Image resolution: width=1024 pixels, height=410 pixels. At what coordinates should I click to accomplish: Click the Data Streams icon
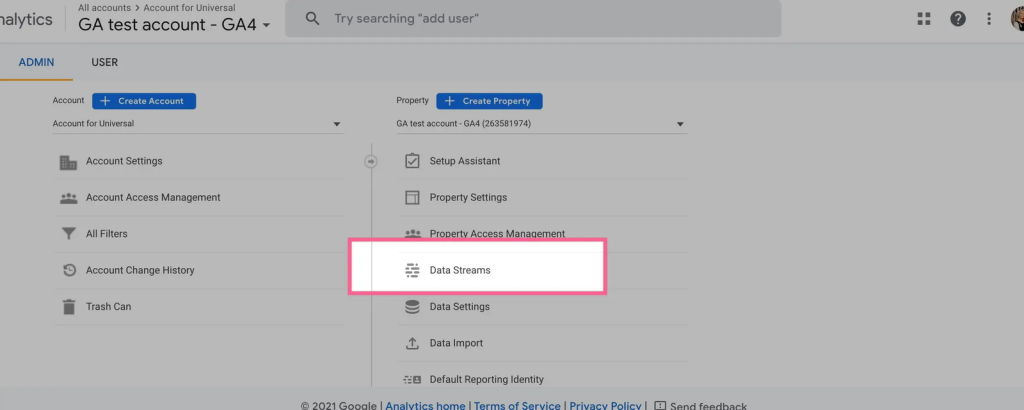pos(412,270)
